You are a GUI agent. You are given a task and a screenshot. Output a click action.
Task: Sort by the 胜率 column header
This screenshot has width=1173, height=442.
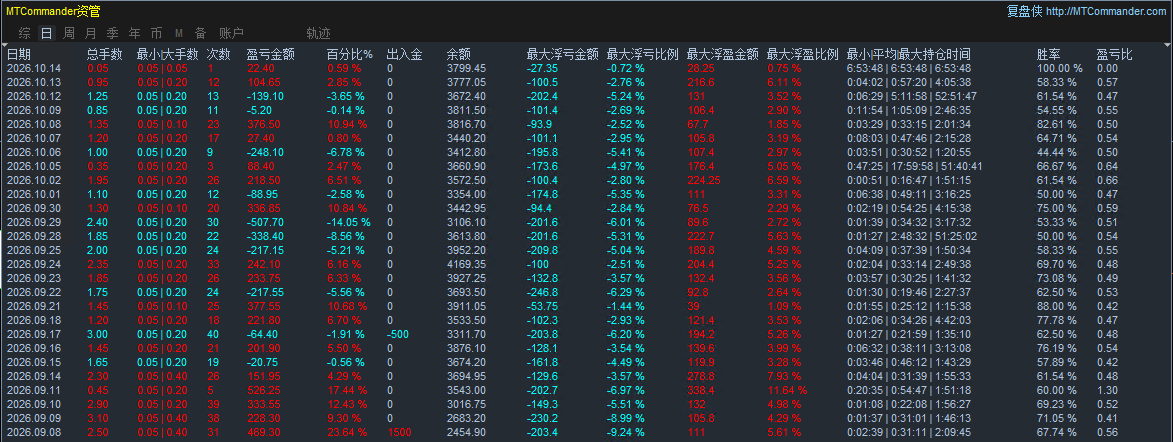tap(1048, 54)
